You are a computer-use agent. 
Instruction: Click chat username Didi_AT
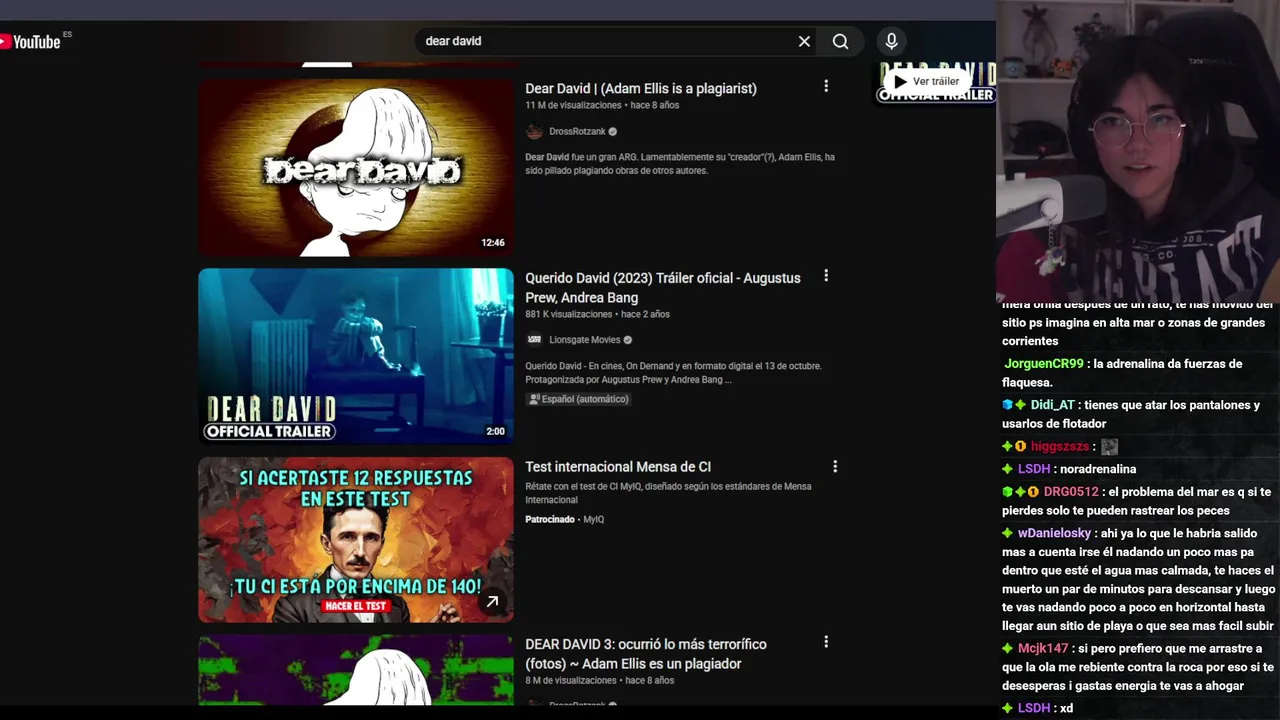point(1052,405)
